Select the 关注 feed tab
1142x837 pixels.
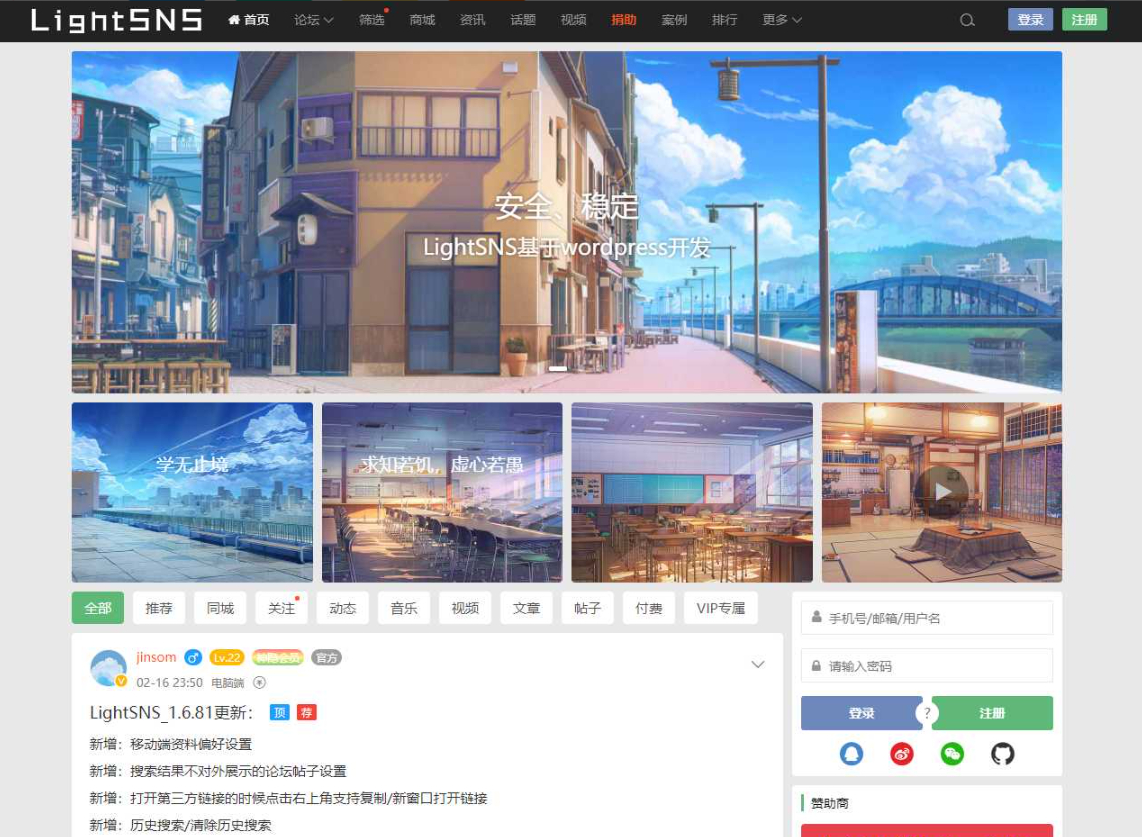[x=281, y=608]
